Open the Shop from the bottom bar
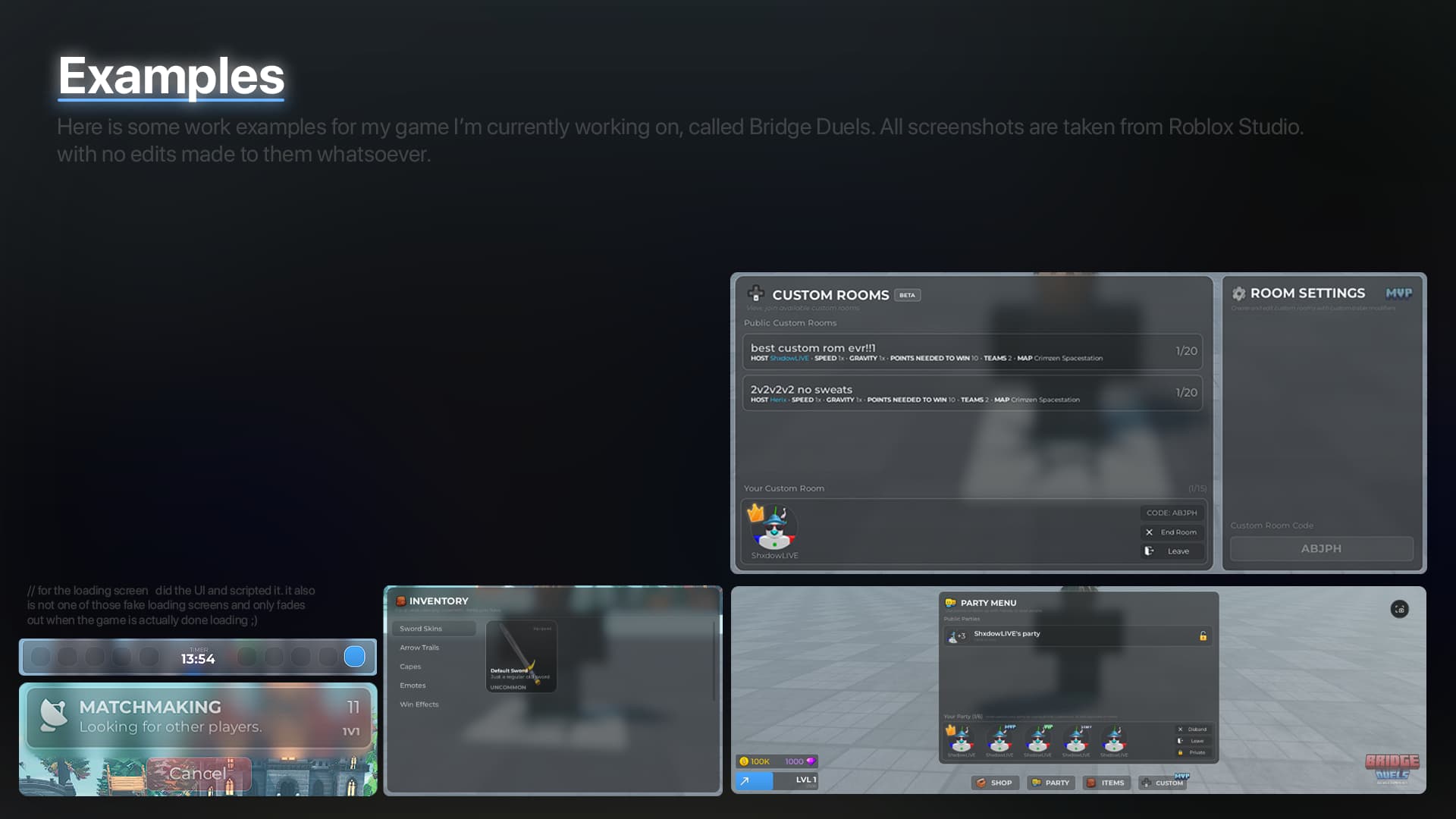Image resolution: width=1456 pixels, height=819 pixels. point(996,783)
